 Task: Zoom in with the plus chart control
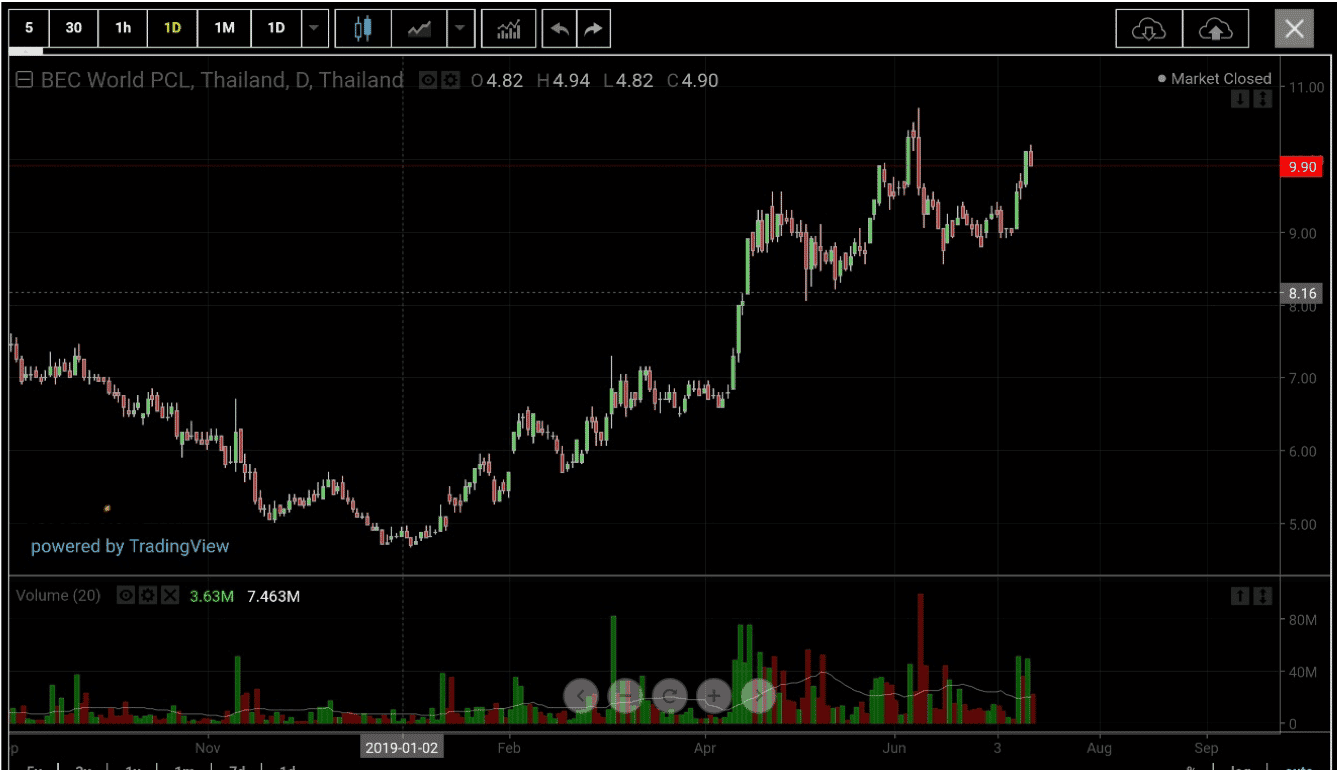click(714, 695)
